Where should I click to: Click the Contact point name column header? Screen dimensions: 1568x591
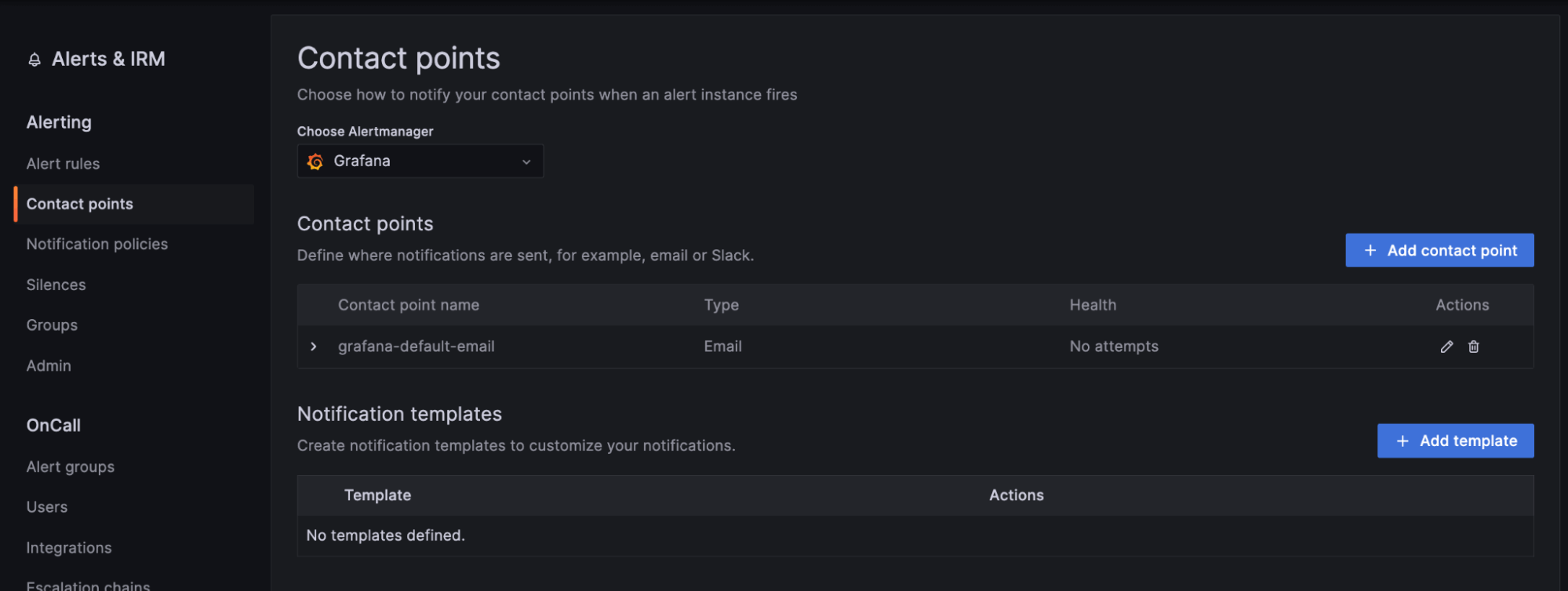tap(409, 305)
